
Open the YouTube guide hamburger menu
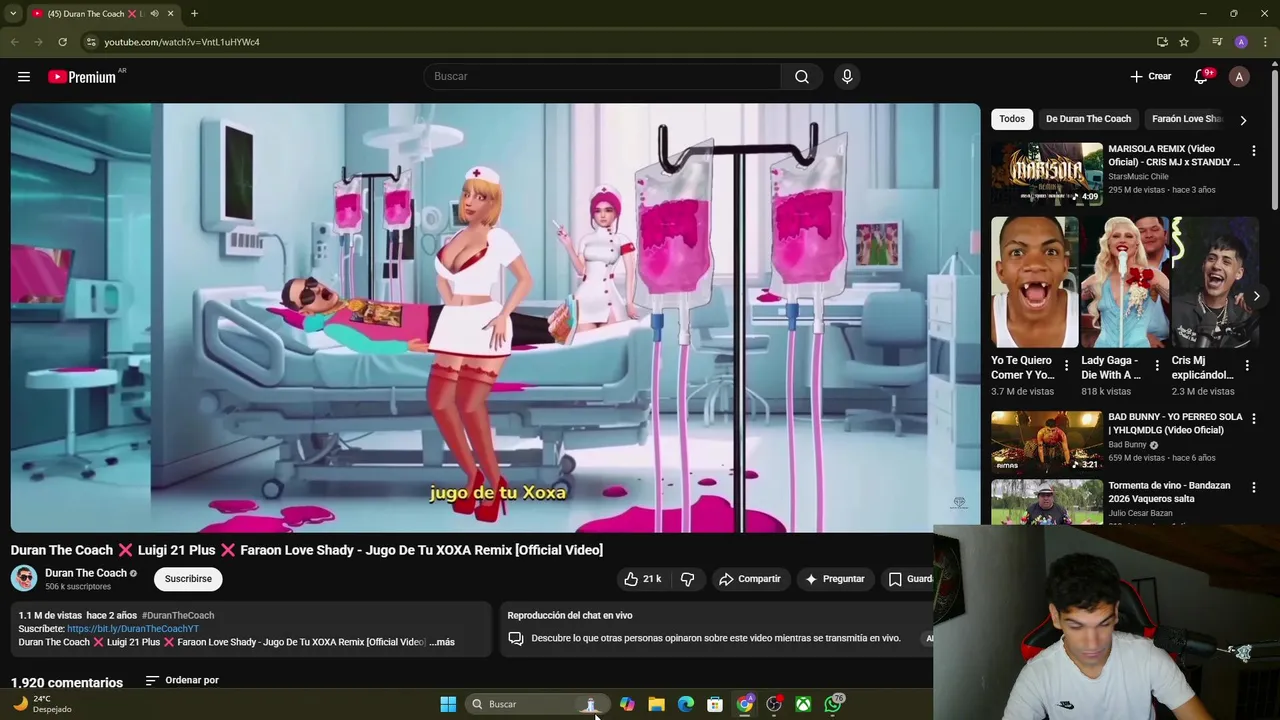tap(24, 77)
